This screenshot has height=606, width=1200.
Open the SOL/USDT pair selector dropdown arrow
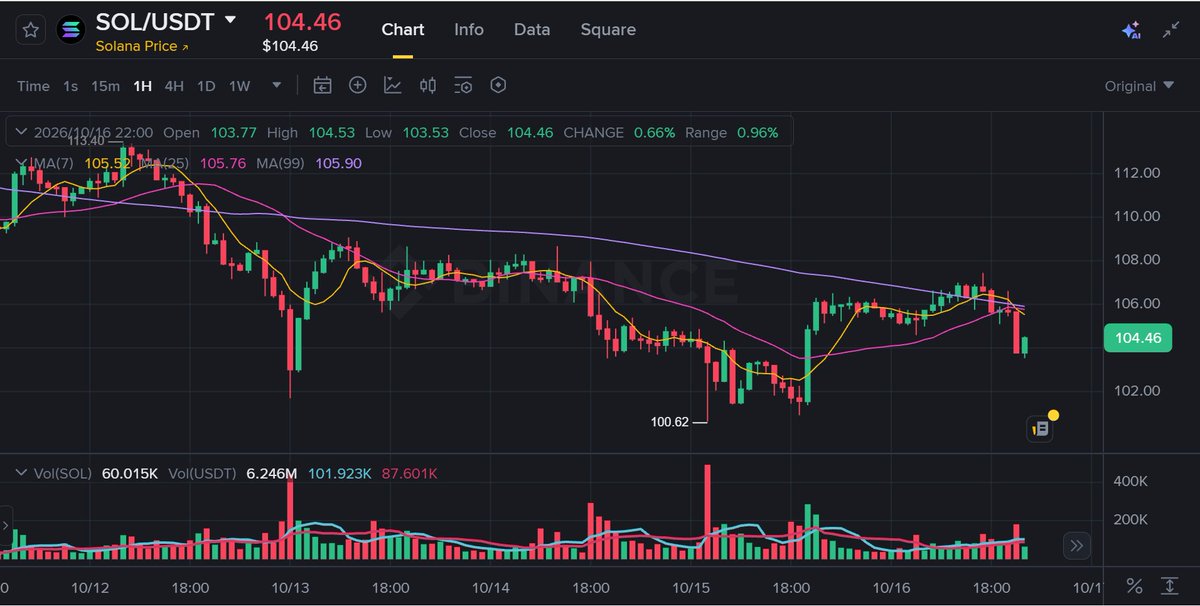point(231,19)
